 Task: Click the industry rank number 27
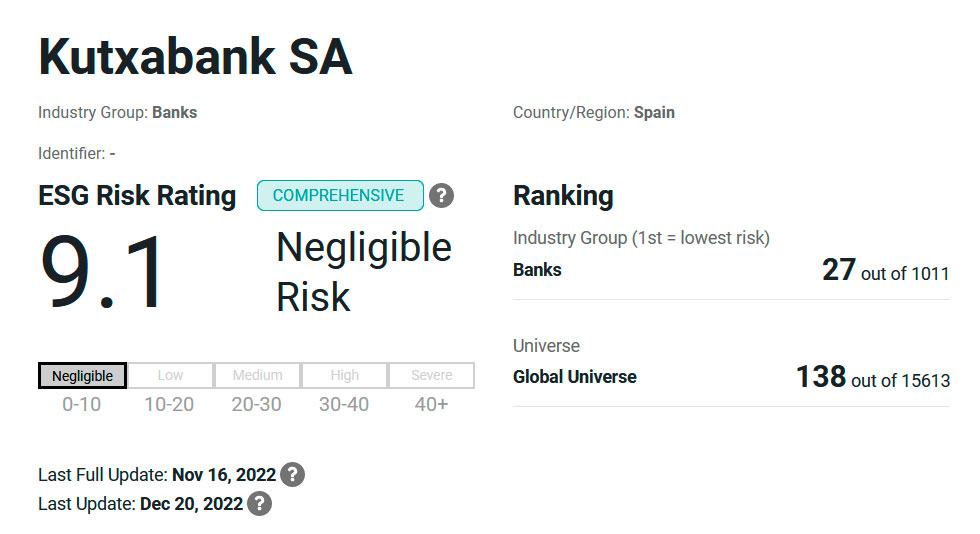click(x=838, y=270)
